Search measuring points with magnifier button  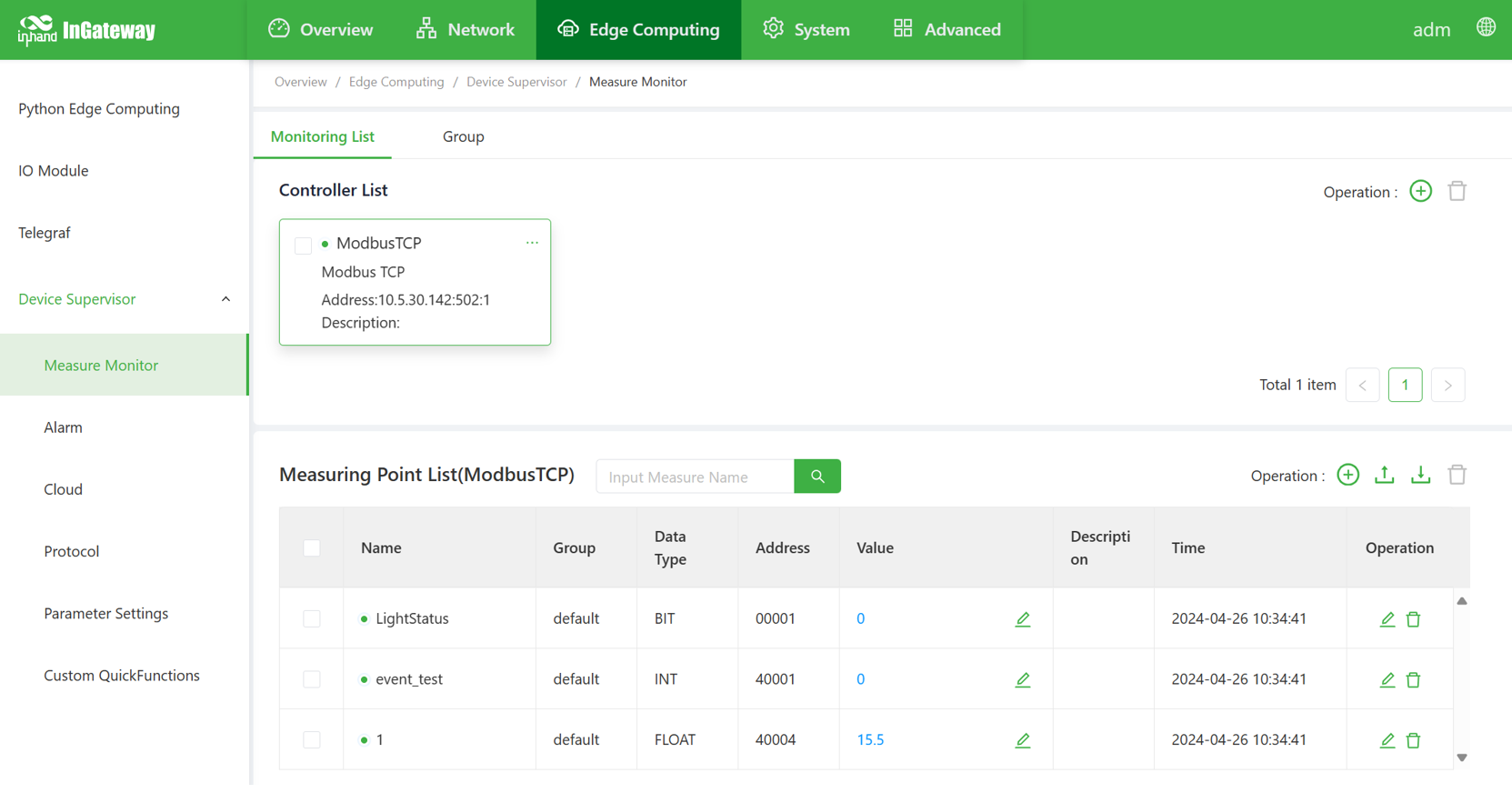(816, 477)
